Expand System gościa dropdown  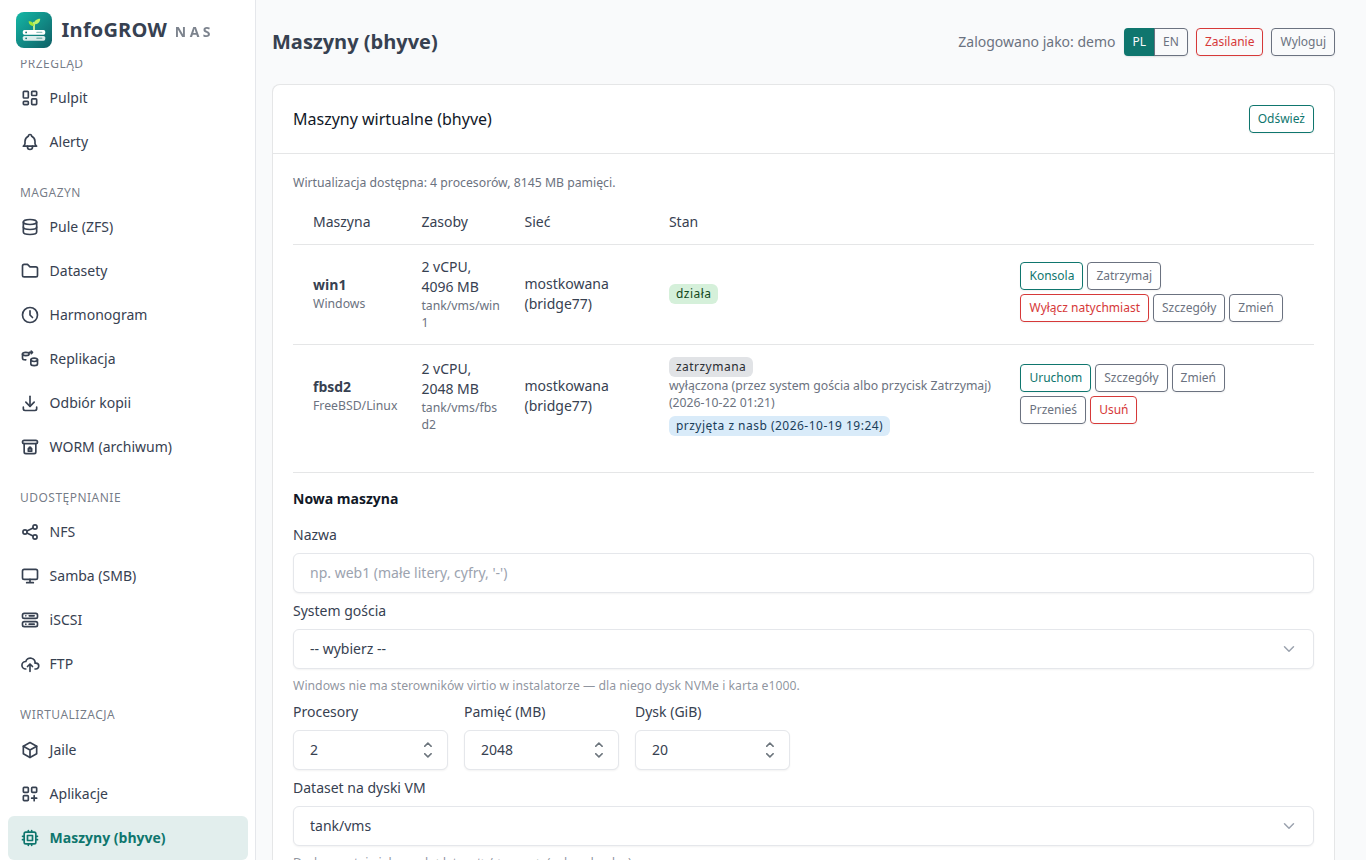pyautogui.click(x=803, y=649)
